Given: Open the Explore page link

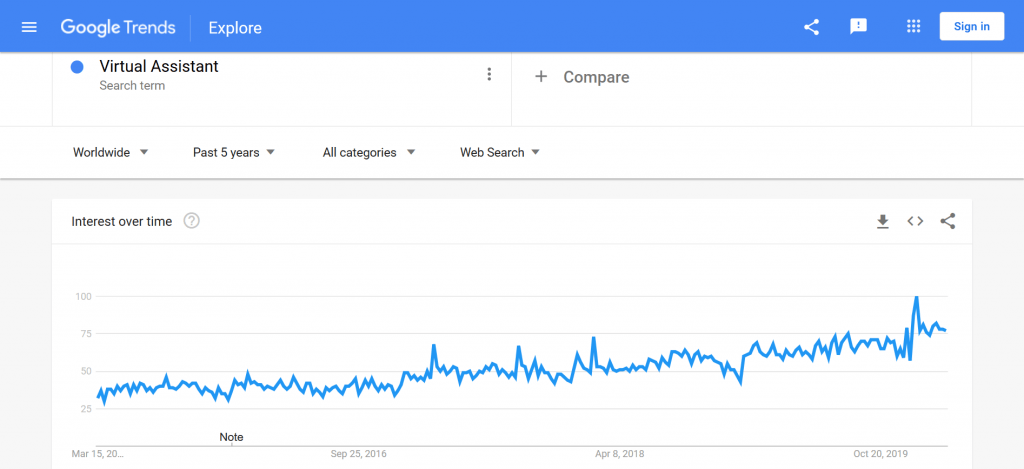Looking at the screenshot, I should (235, 28).
